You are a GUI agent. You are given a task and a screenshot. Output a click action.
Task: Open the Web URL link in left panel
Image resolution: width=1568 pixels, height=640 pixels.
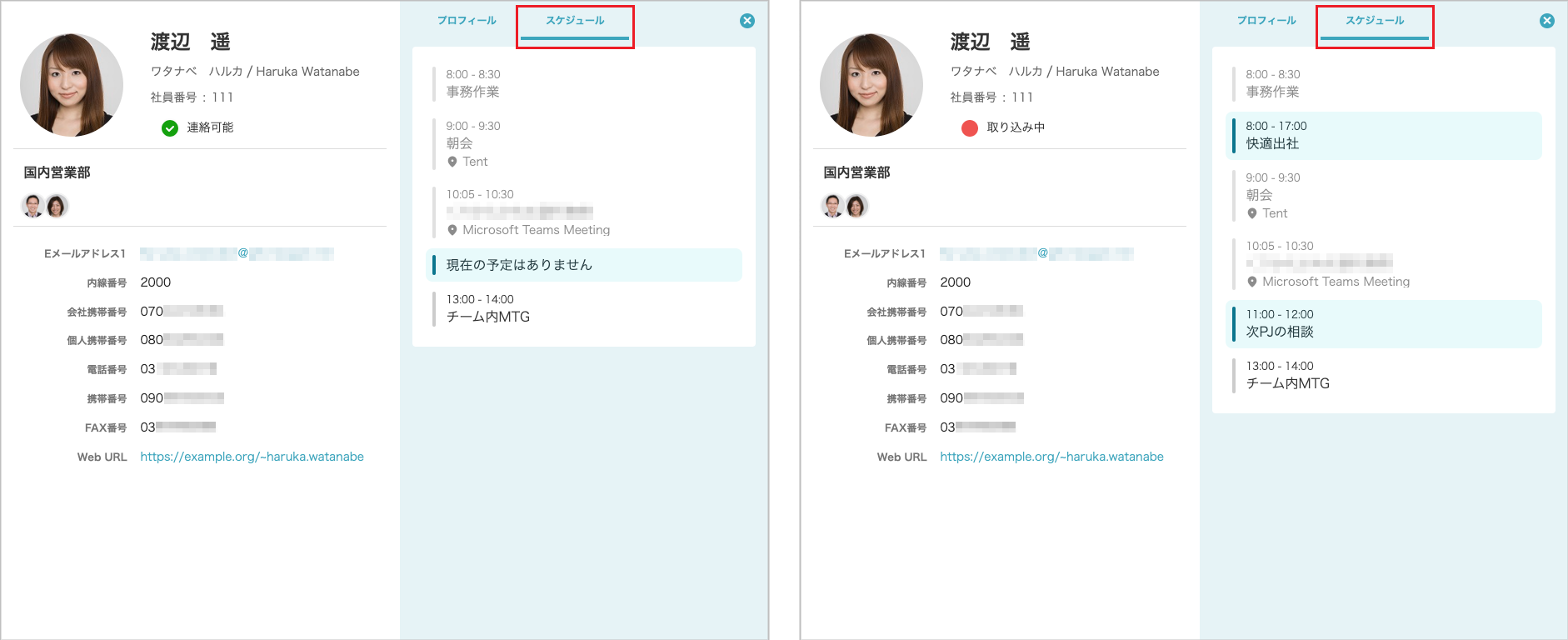tap(252, 457)
